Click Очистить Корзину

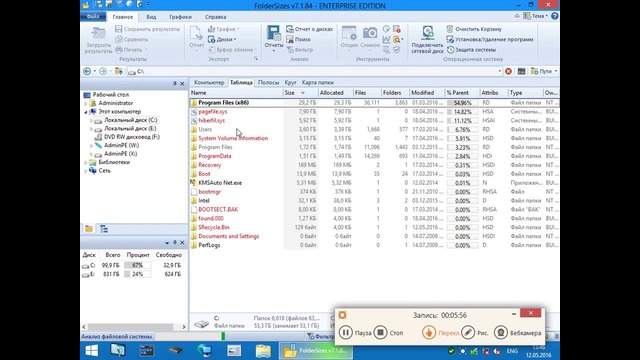[474, 29]
